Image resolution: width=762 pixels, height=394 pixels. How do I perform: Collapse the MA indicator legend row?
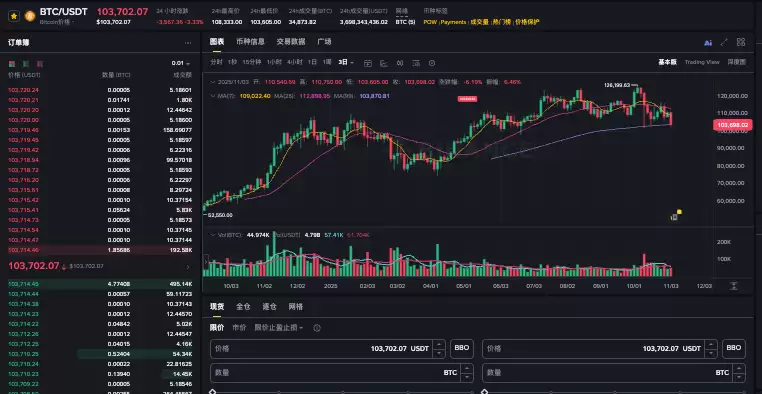coord(212,96)
